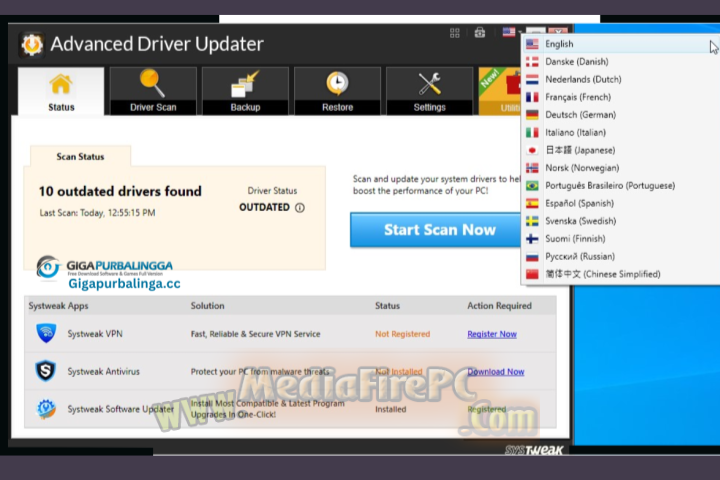Open the Settings tab
720x480 pixels.
click(x=429, y=91)
